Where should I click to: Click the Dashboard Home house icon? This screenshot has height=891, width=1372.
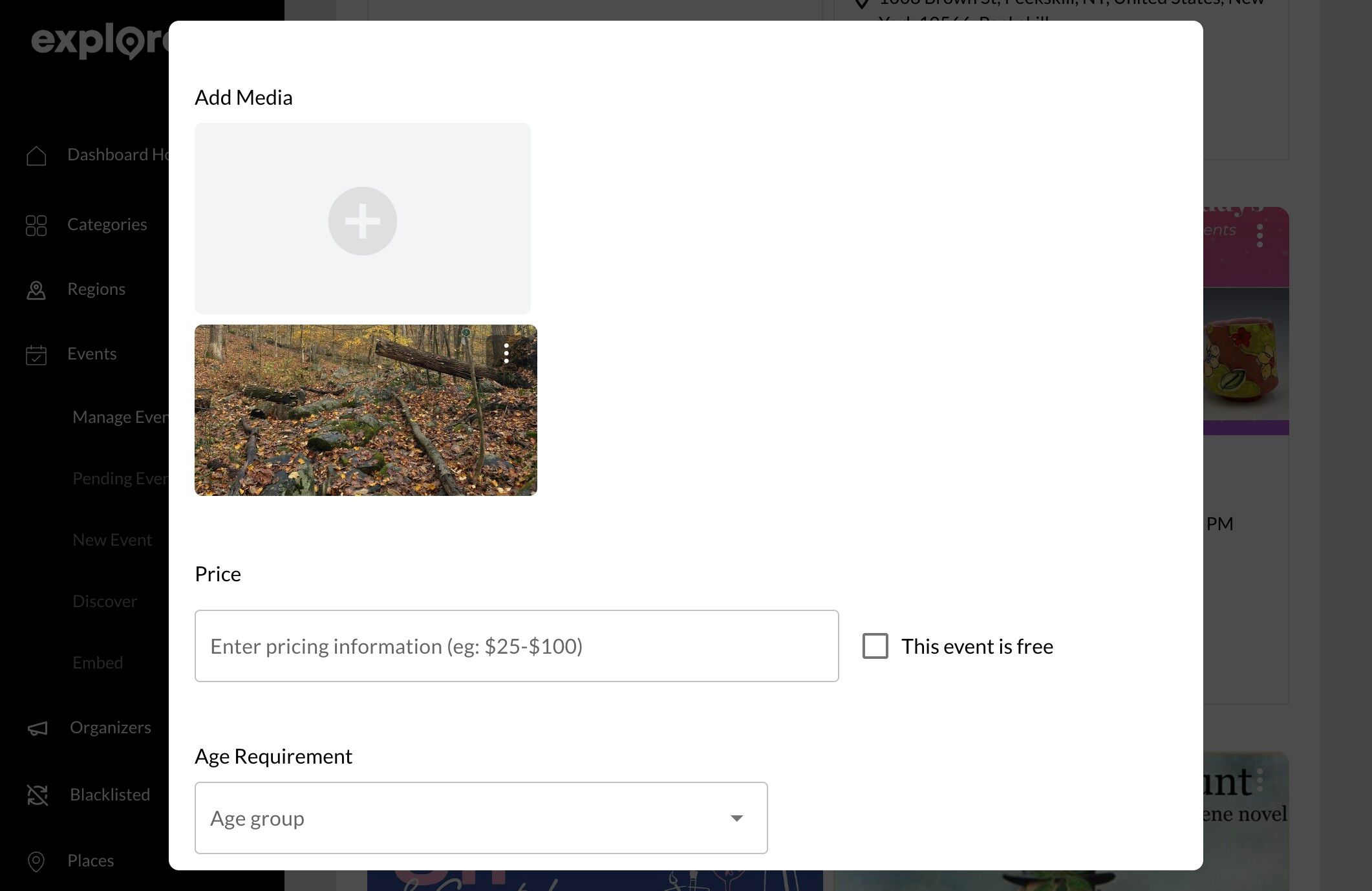(36, 155)
